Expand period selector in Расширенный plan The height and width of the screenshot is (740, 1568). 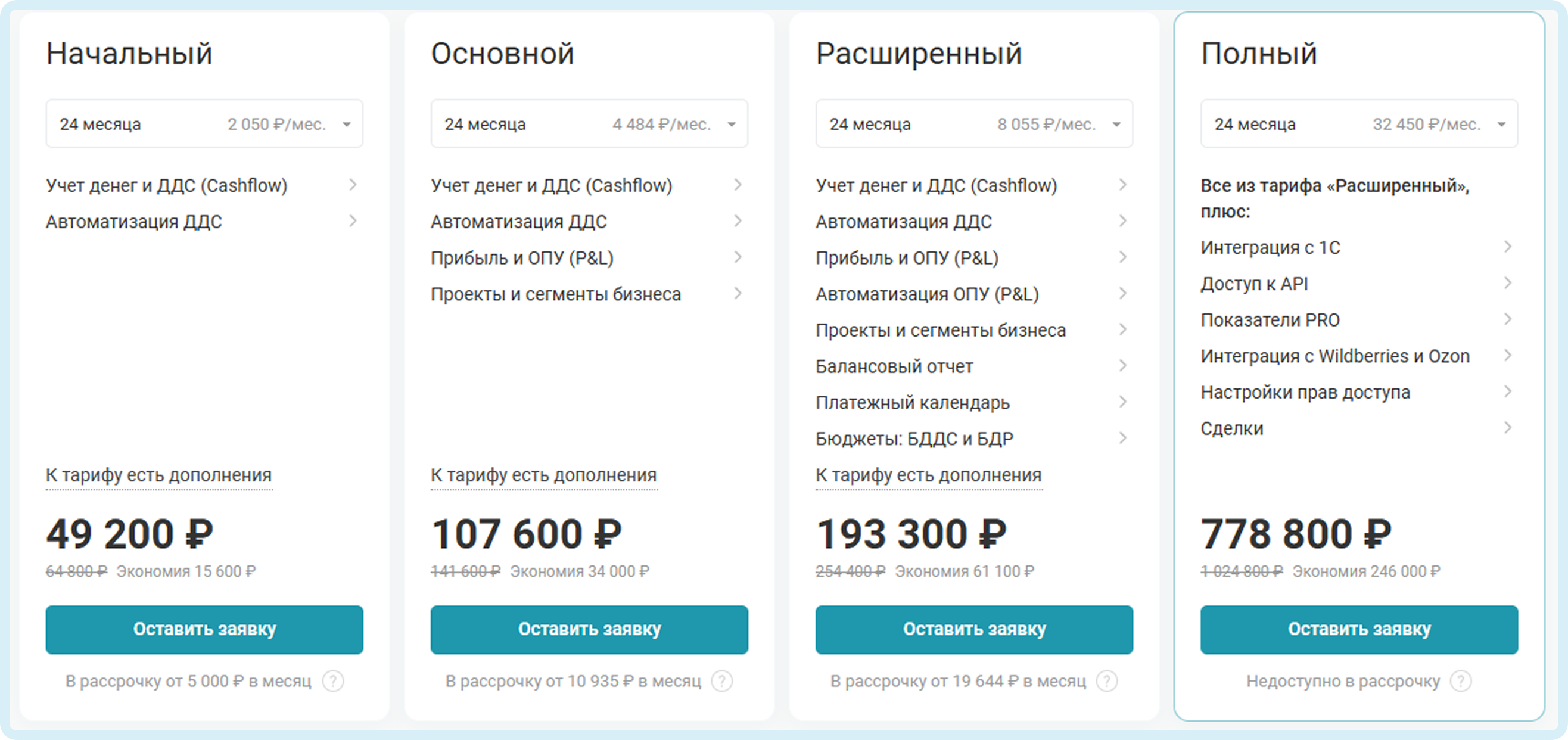[974, 124]
